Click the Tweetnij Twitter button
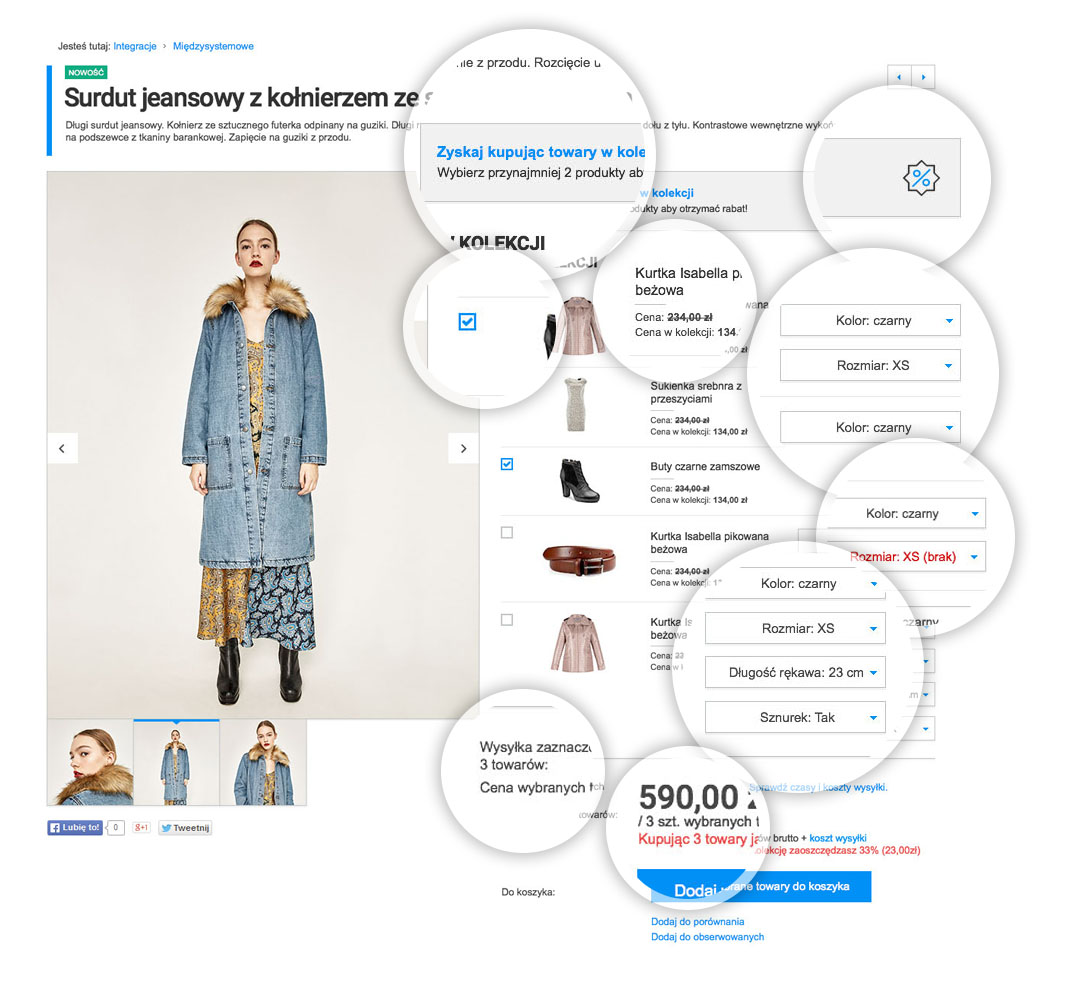 (185, 827)
